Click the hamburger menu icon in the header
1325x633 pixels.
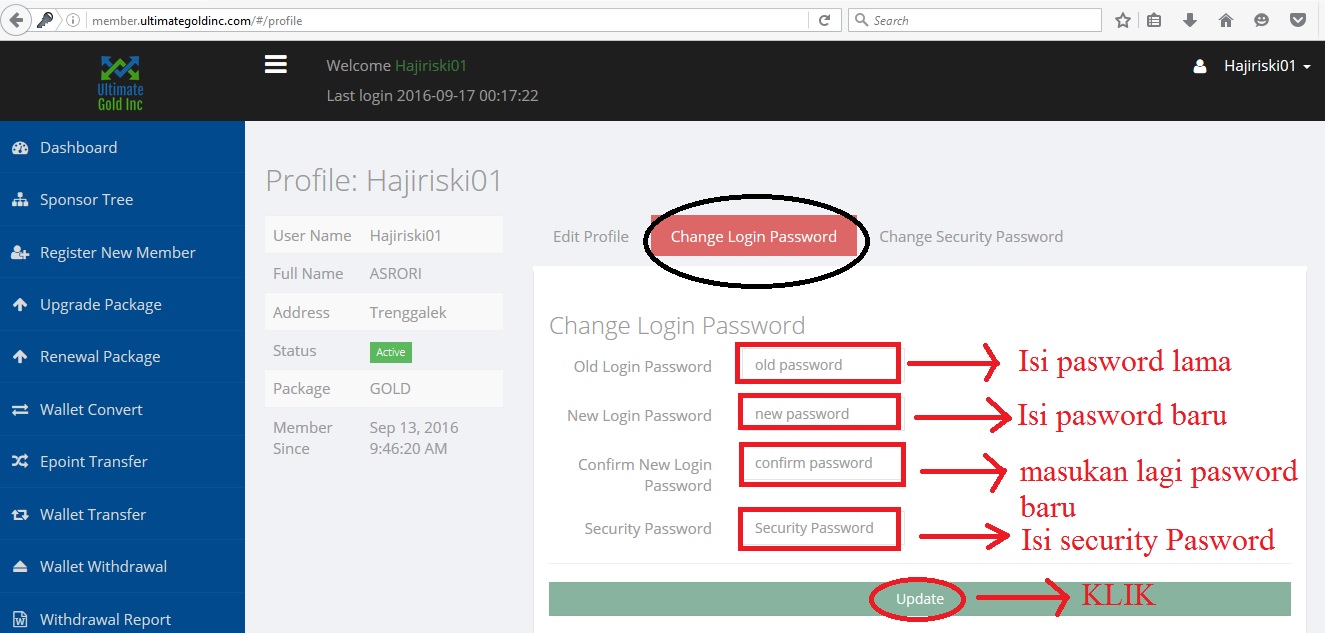pyautogui.click(x=274, y=63)
